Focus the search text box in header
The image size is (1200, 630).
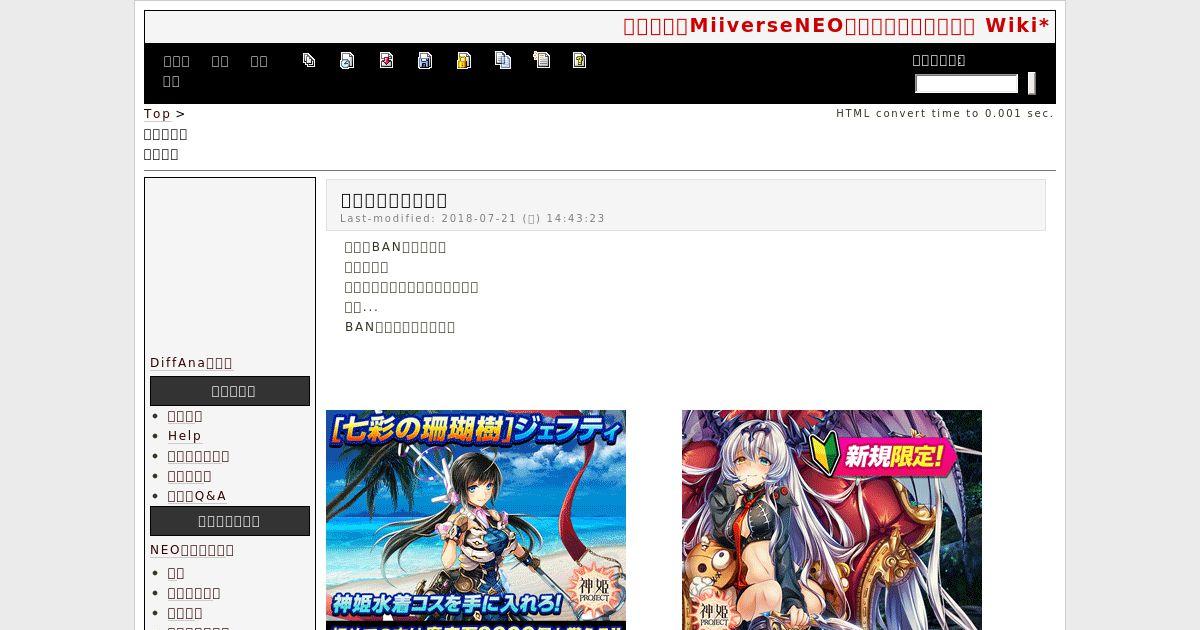tap(967, 84)
